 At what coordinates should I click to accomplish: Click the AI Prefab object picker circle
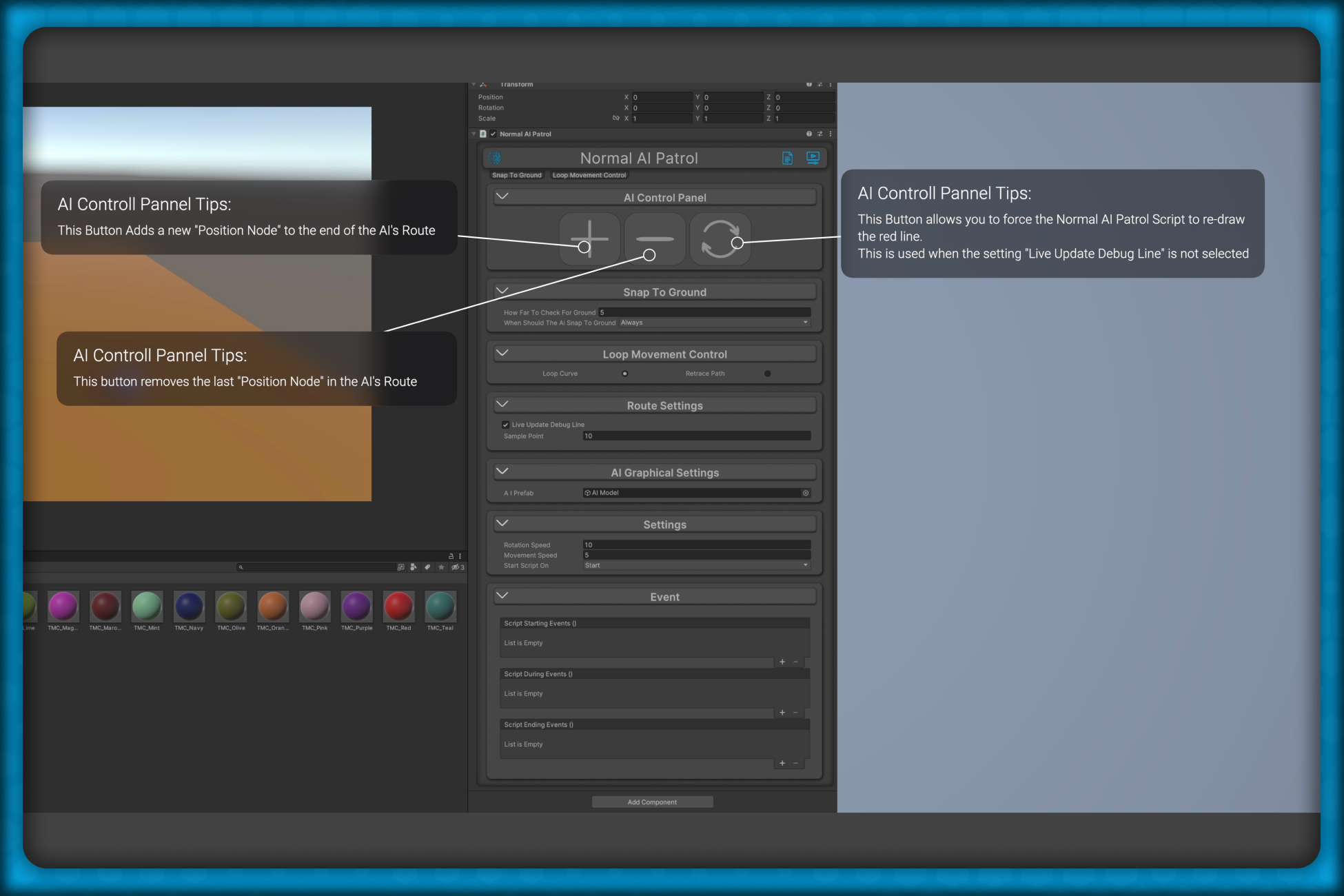click(x=805, y=493)
